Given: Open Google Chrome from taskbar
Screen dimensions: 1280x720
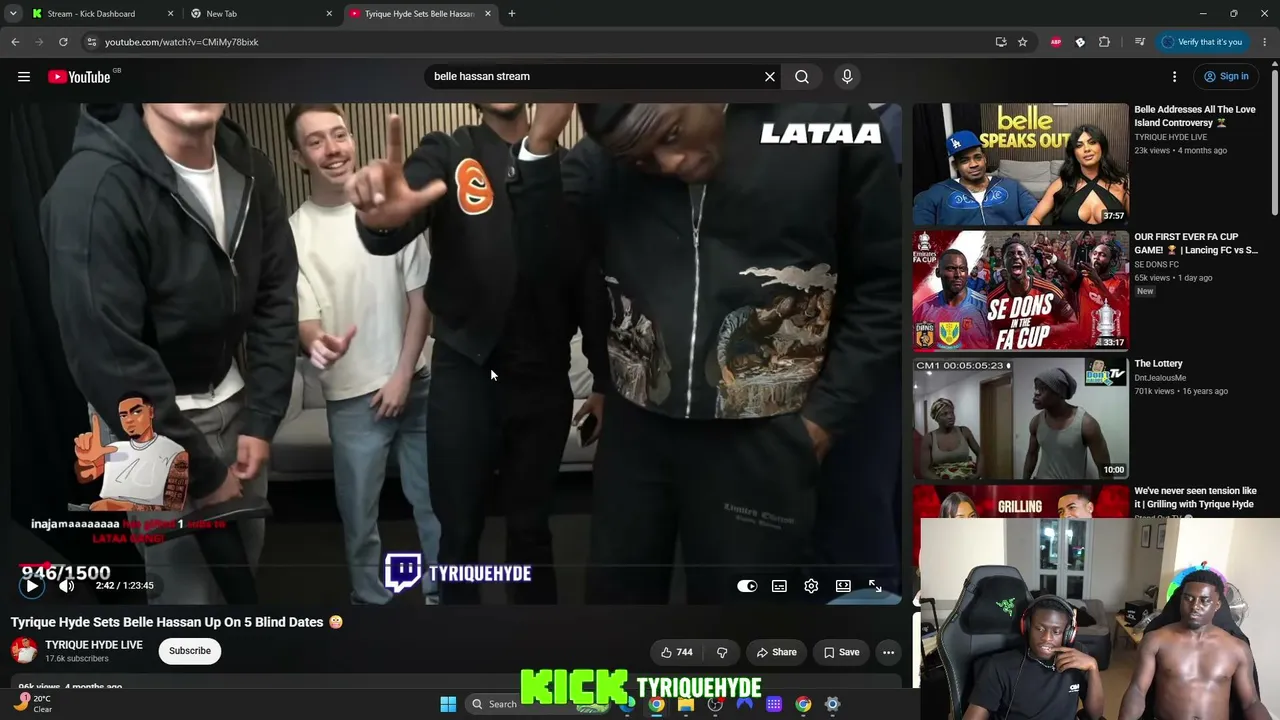Looking at the screenshot, I should coord(656,704).
